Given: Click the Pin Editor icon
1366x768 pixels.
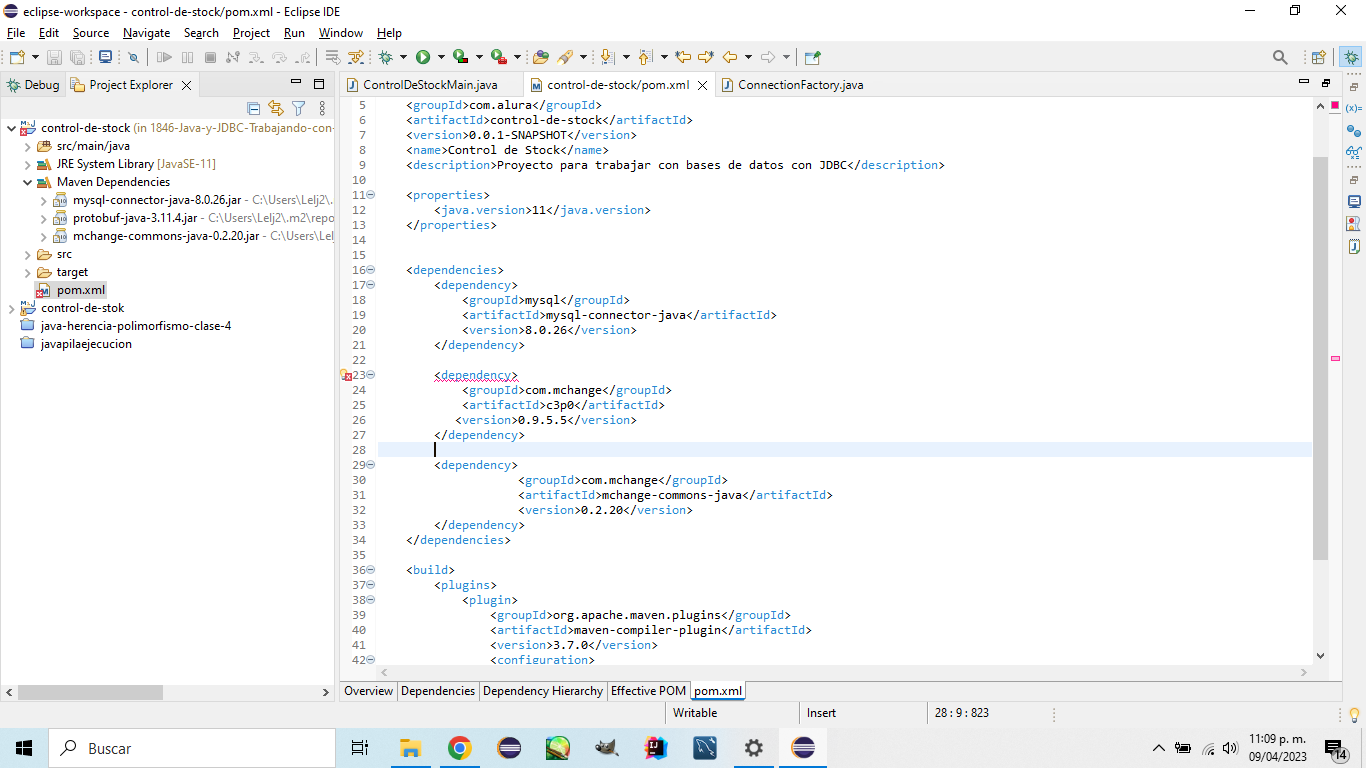Looking at the screenshot, I should coord(812,57).
